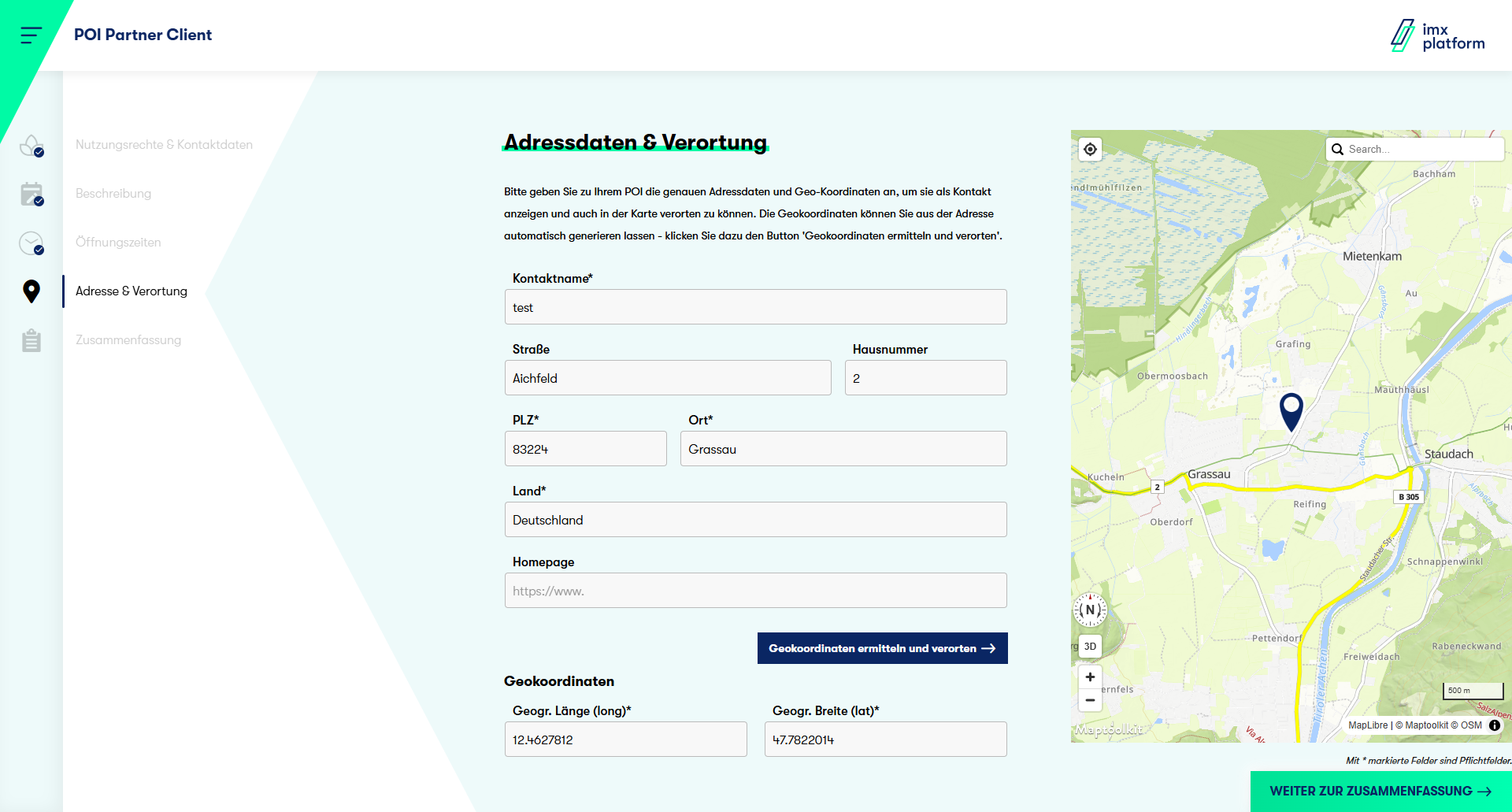
Task: Click the Zusammenfassung clipboard icon
Action: point(31,341)
